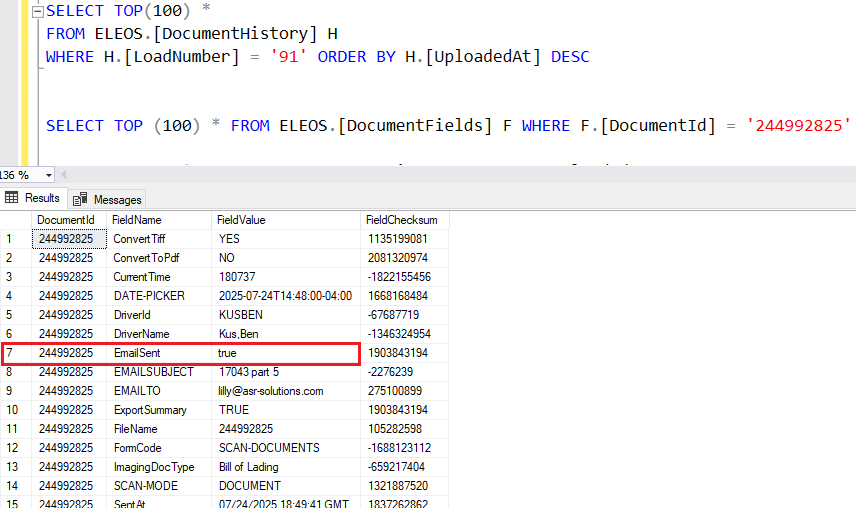Click checksum 1135199081 cell
The image size is (856, 508).
tap(405, 239)
